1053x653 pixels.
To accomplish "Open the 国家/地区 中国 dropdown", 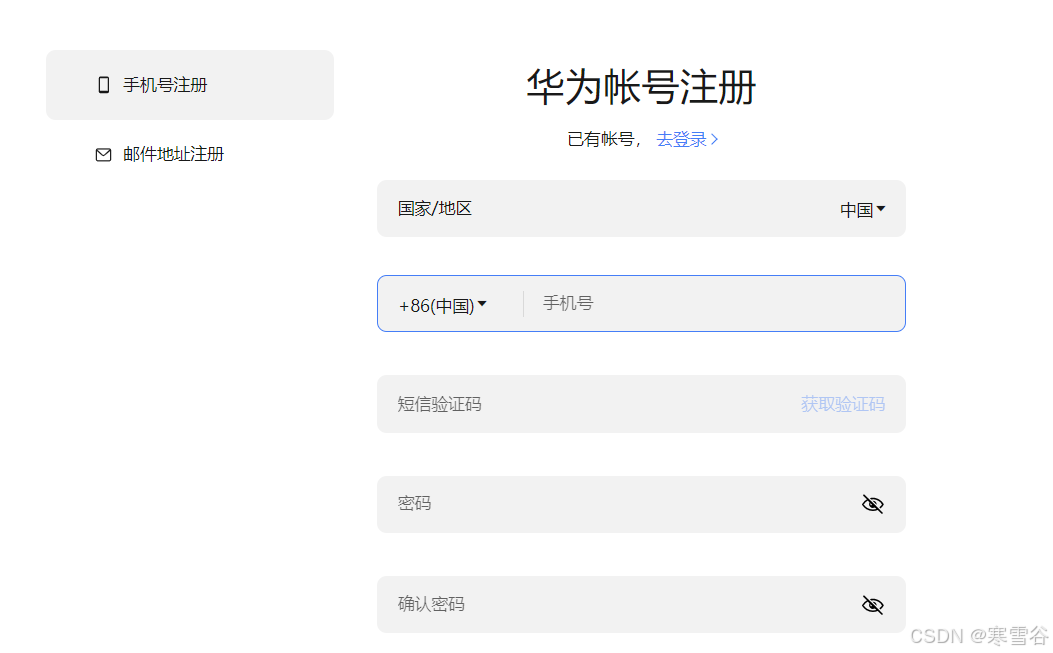I will (x=862, y=210).
